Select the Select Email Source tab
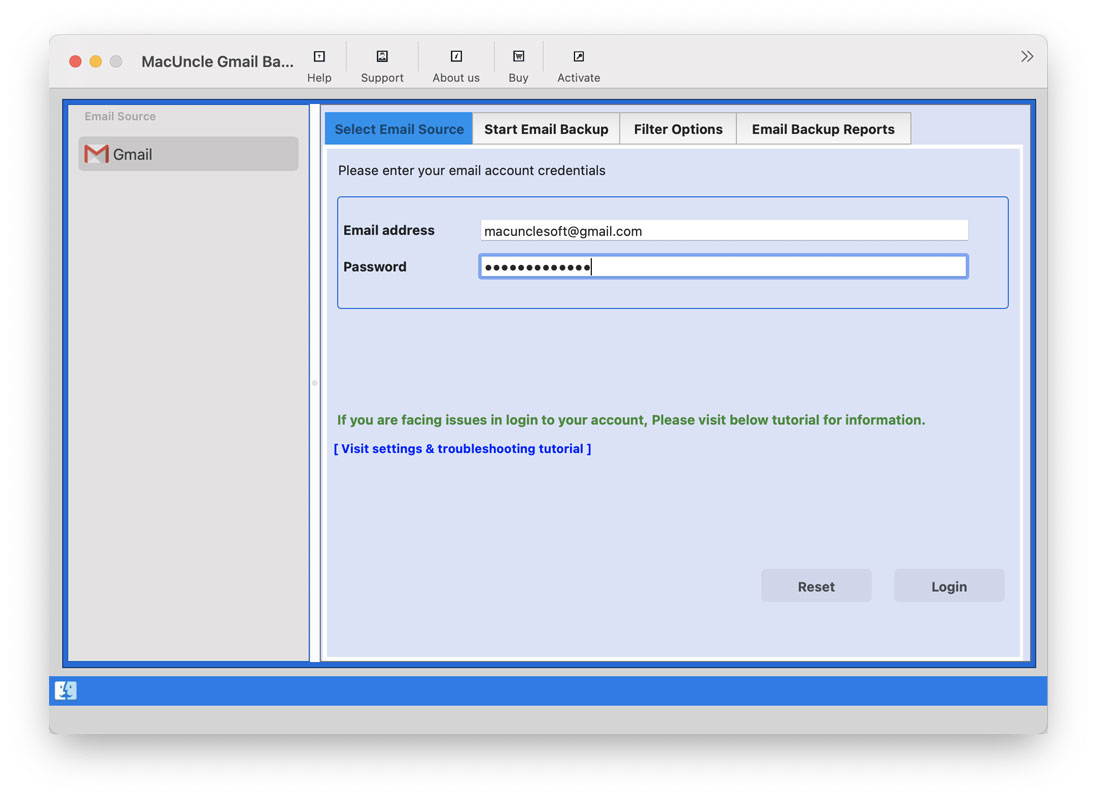Image resolution: width=1096 pixels, height=799 pixels. point(398,128)
